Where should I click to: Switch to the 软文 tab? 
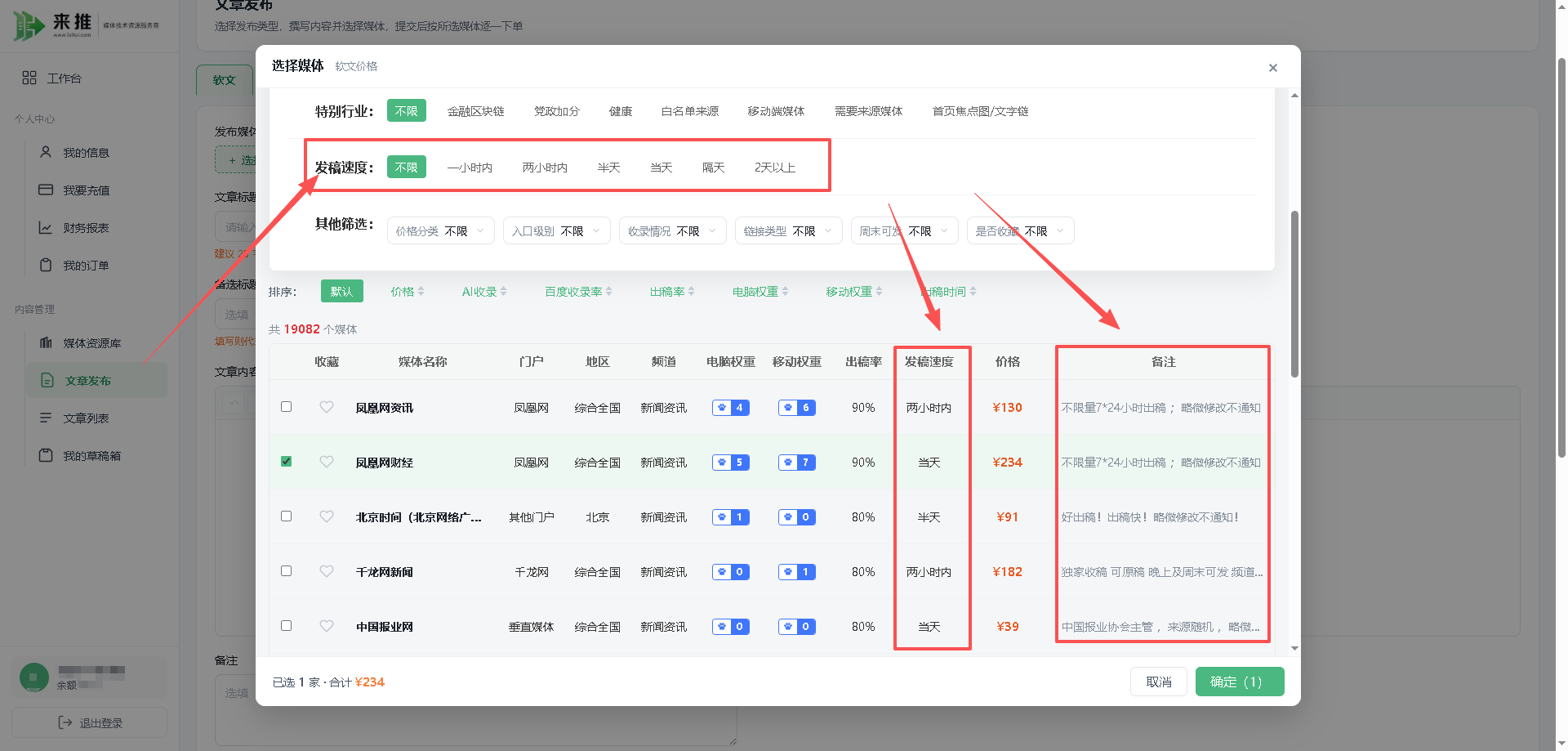[x=225, y=80]
